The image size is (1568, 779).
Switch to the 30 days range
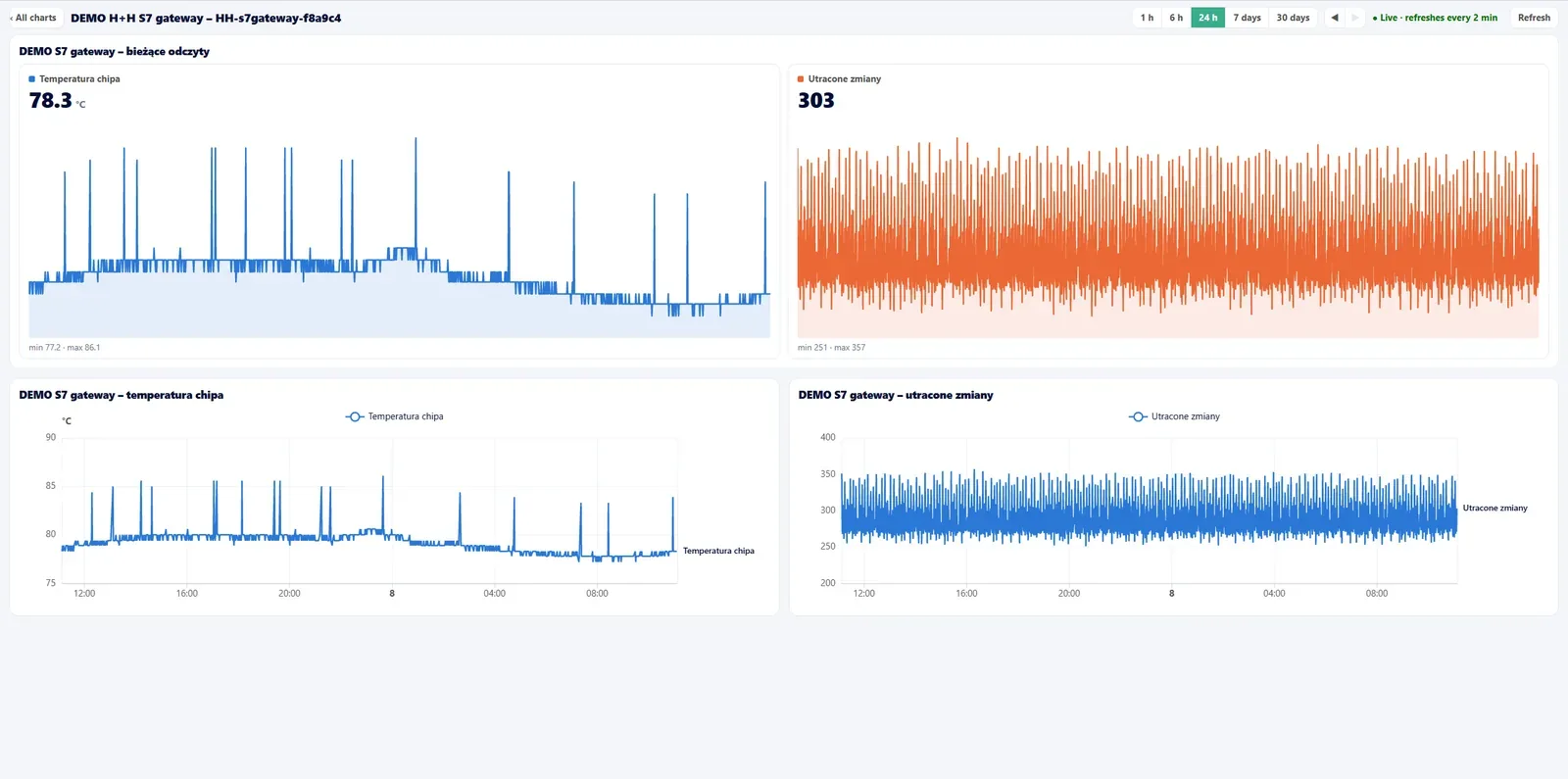(x=1293, y=18)
